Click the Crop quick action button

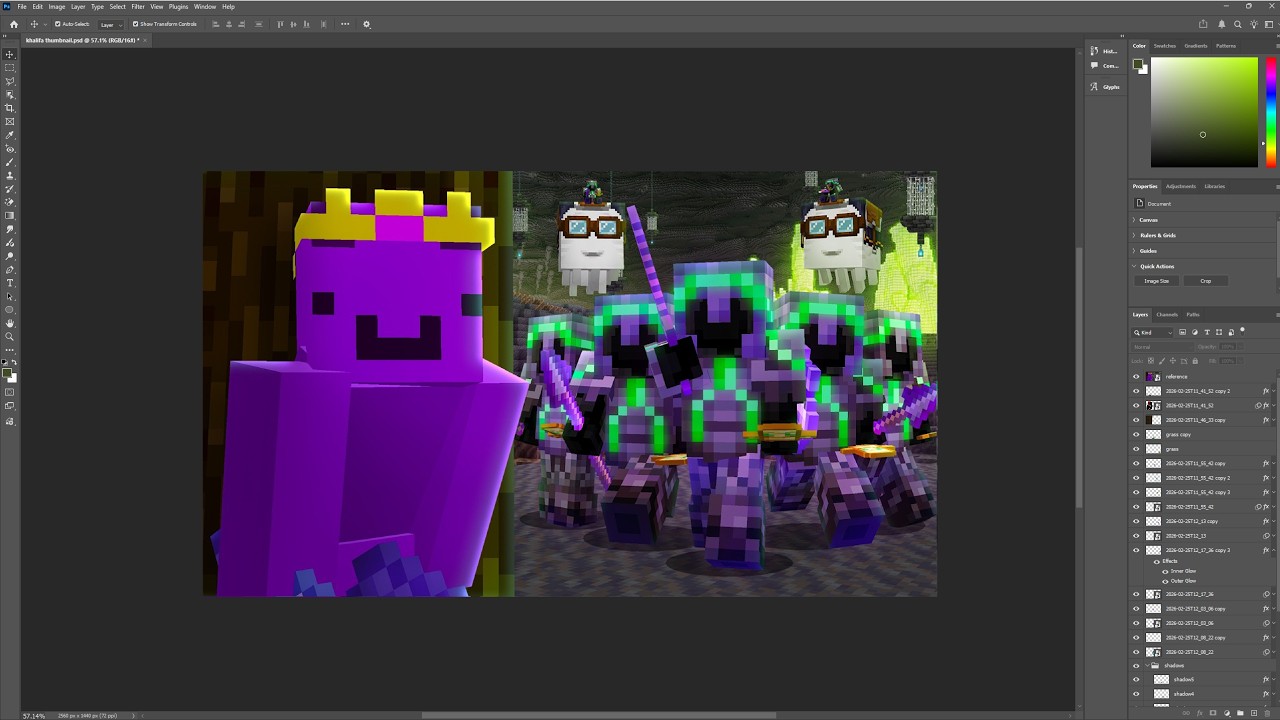click(x=1206, y=281)
